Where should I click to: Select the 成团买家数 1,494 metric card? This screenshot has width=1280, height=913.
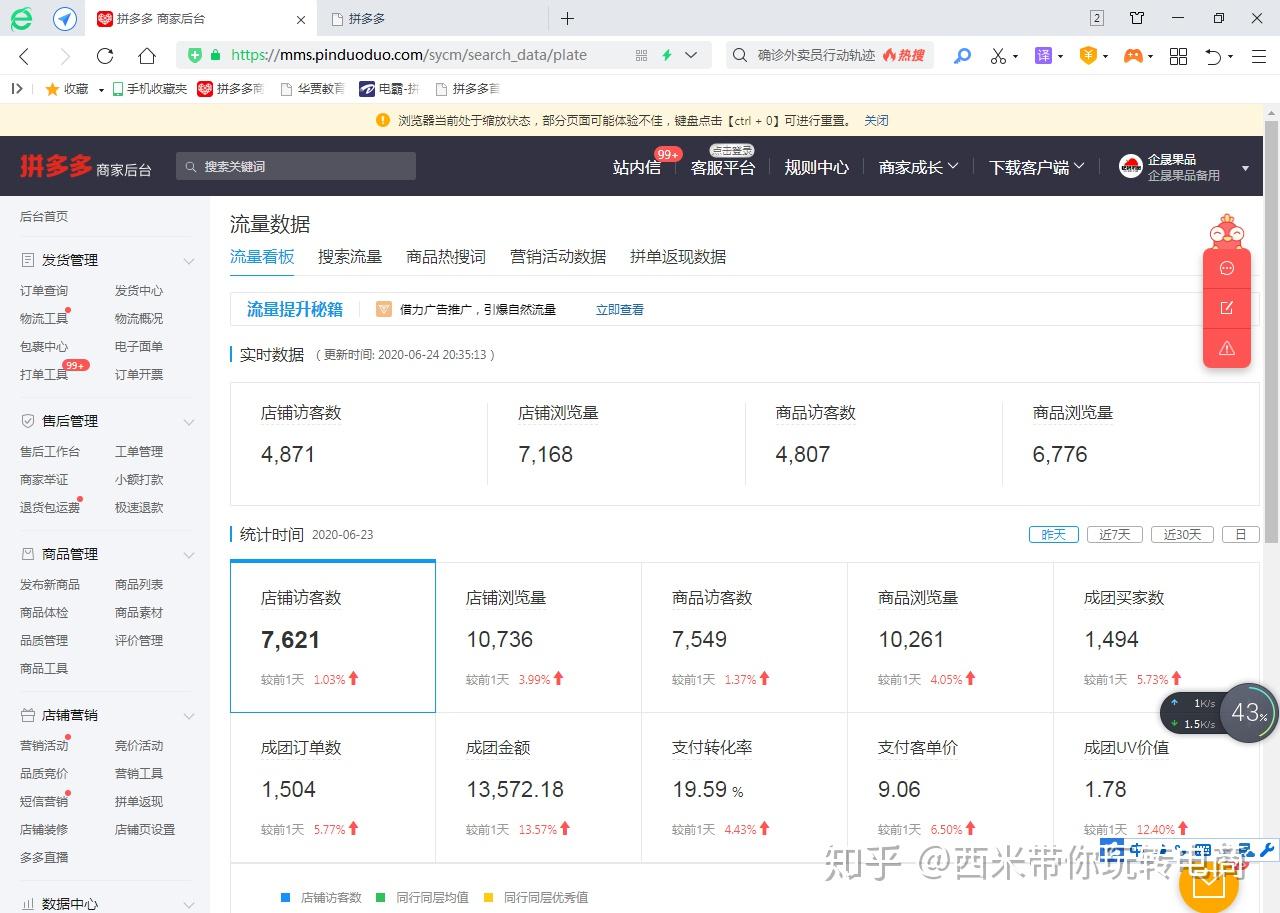point(1156,637)
